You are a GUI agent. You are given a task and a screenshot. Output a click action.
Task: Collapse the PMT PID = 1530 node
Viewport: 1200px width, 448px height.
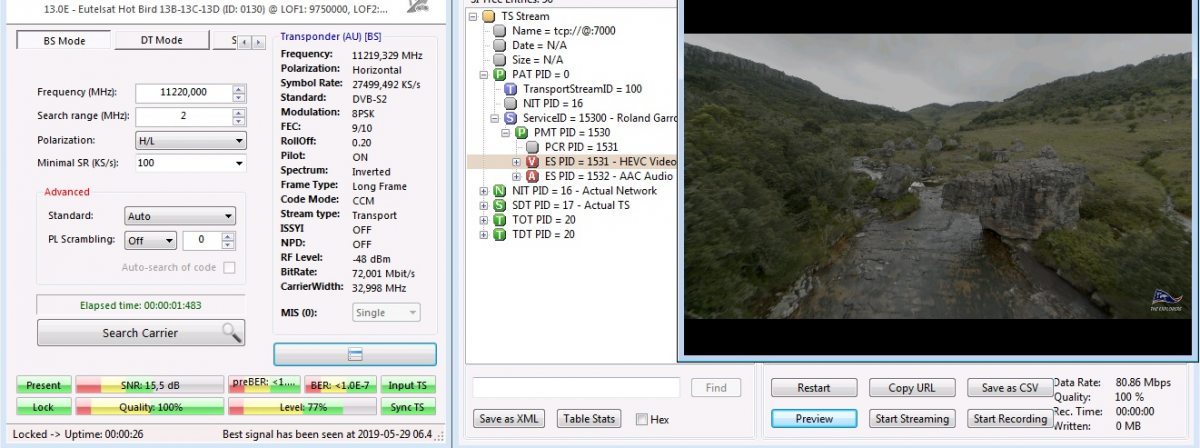(507, 133)
